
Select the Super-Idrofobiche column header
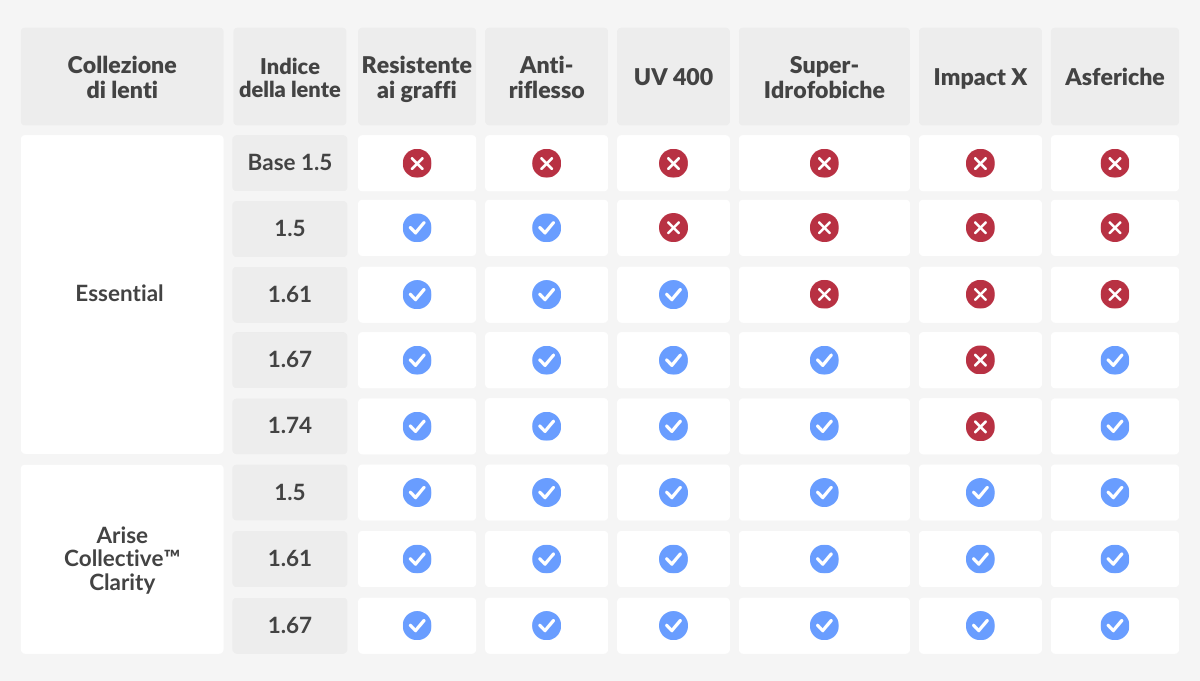[823, 77]
